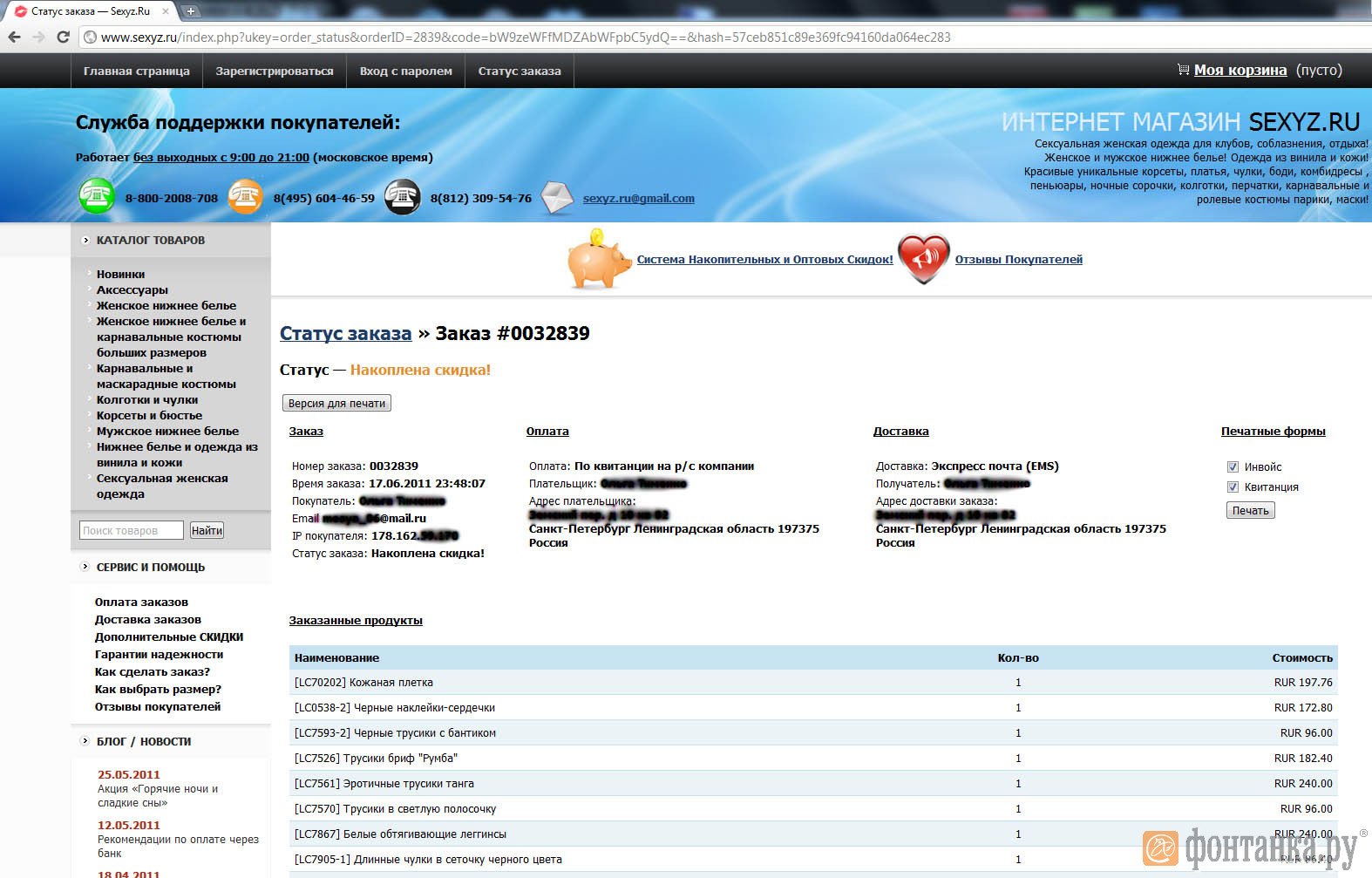Open the Аксессуары catalog category

(x=132, y=289)
